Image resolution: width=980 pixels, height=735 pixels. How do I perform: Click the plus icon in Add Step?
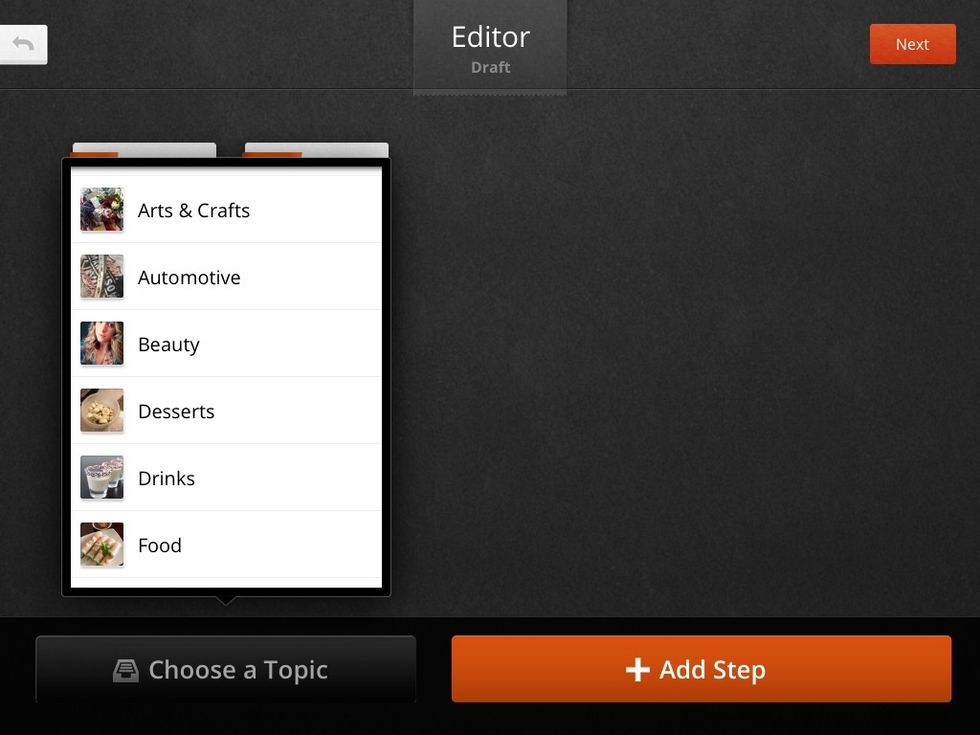(x=638, y=670)
